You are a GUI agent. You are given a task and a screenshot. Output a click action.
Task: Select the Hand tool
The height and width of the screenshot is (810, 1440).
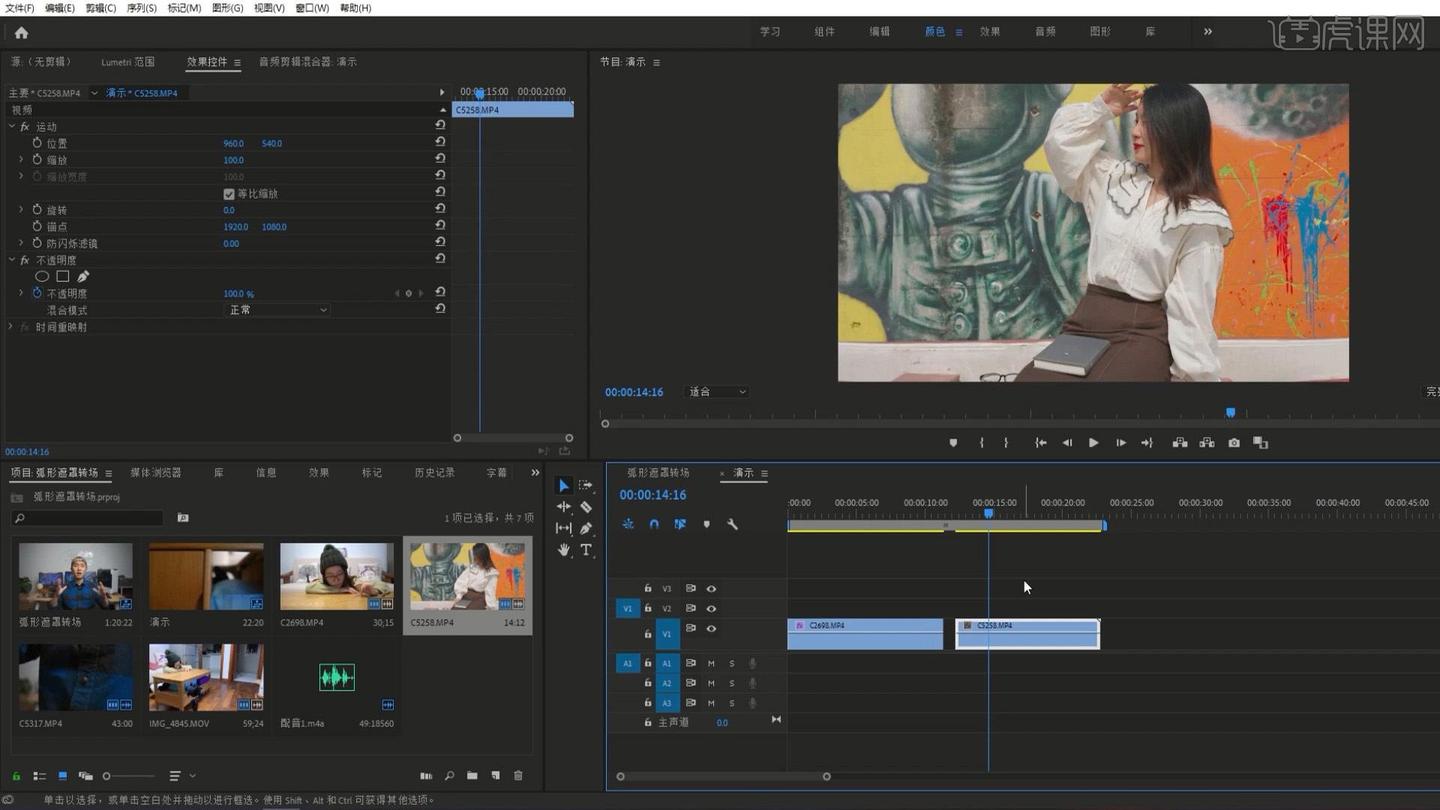click(x=564, y=550)
